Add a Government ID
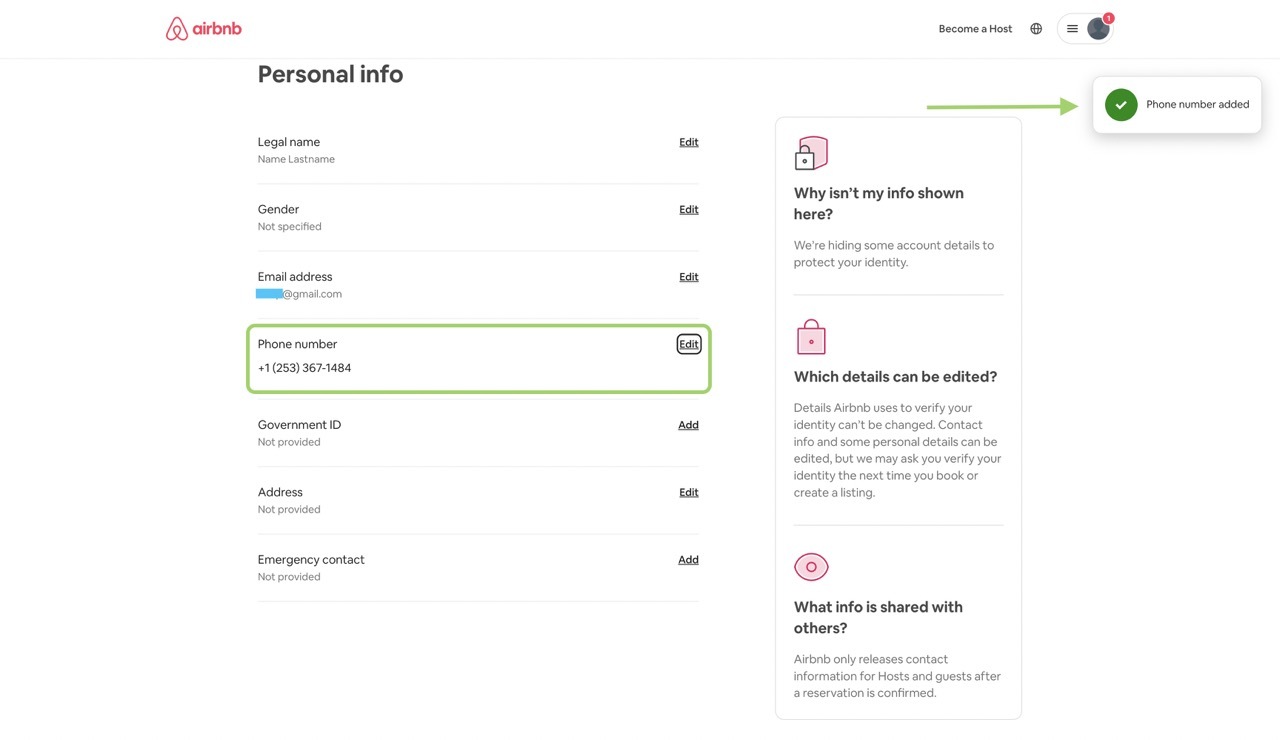This screenshot has width=1280, height=740. coord(688,425)
